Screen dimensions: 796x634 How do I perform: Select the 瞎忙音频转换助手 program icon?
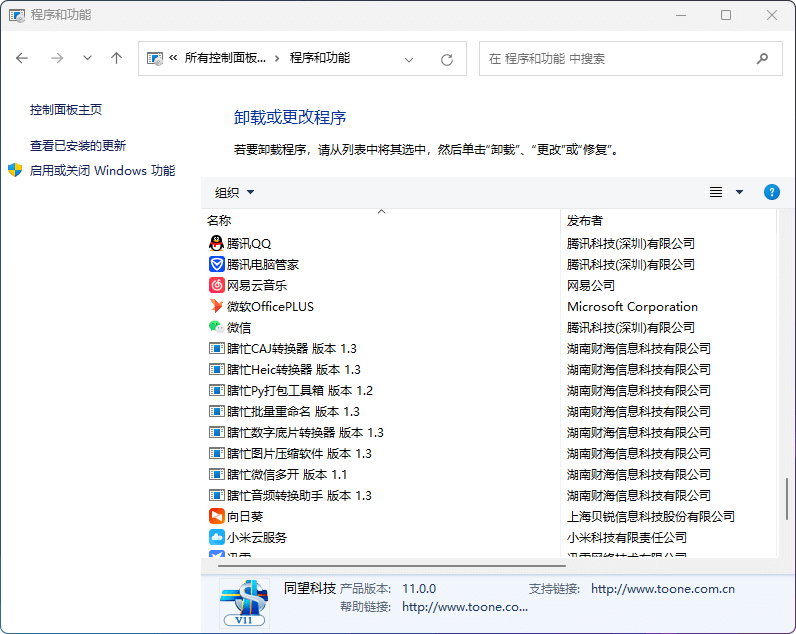pyautogui.click(x=216, y=495)
